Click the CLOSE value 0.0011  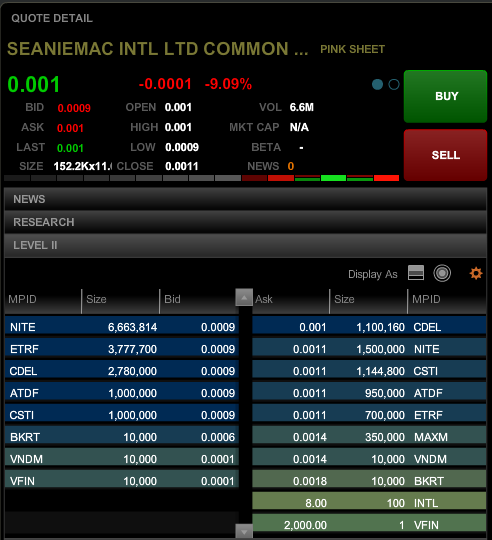182,166
